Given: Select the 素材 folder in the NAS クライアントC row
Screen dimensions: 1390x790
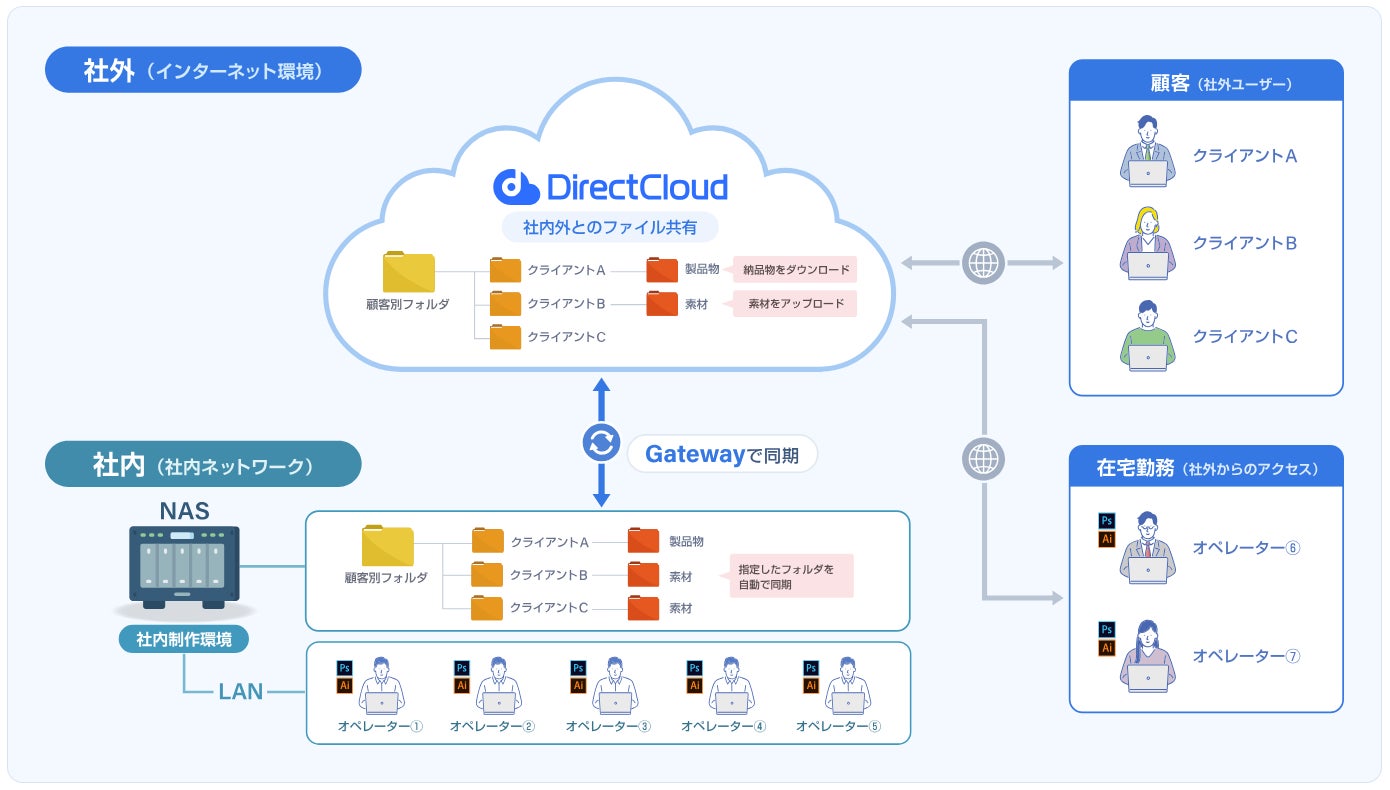Looking at the screenshot, I should [643, 608].
